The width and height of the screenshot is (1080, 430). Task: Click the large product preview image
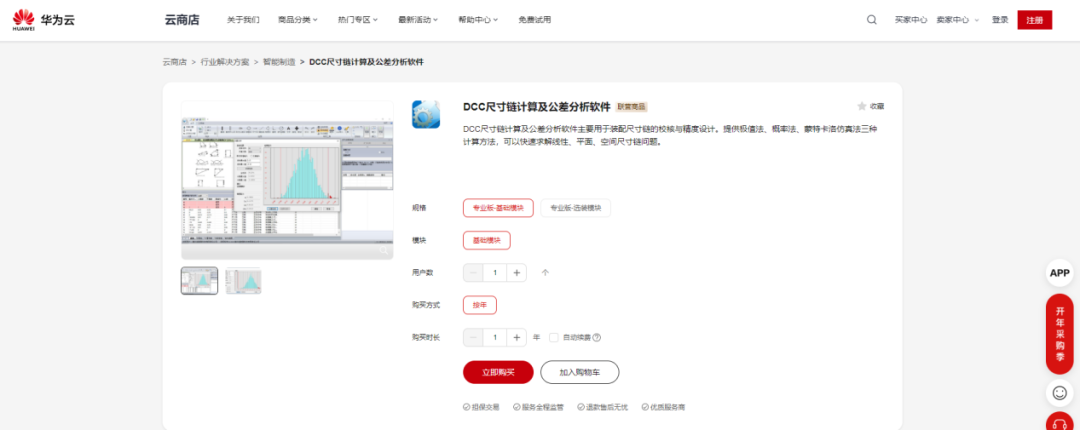click(287, 181)
